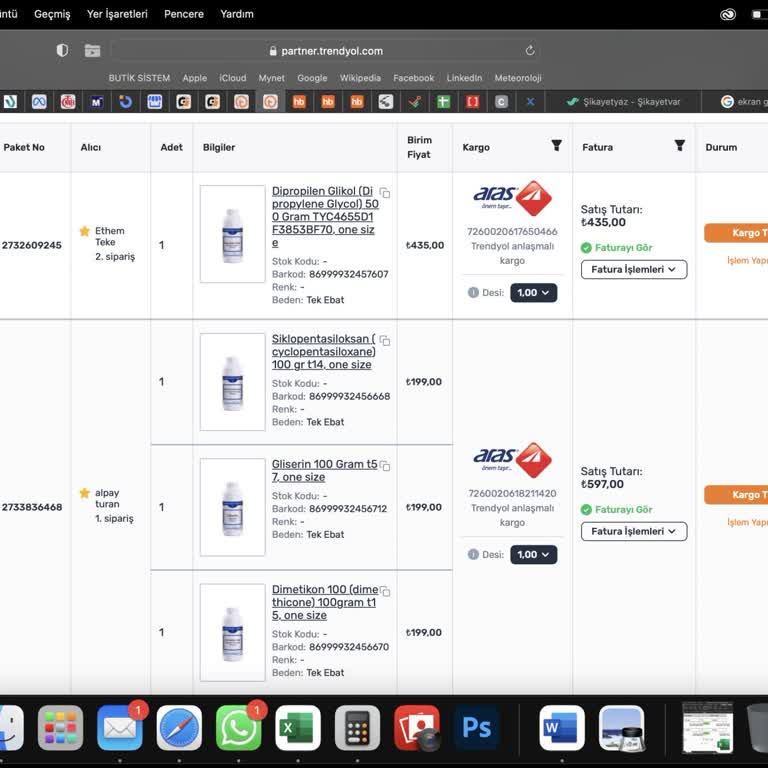Copy the Siklopentasiloksan product name
The height and width of the screenshot is (768, 768).
(385, 340)
